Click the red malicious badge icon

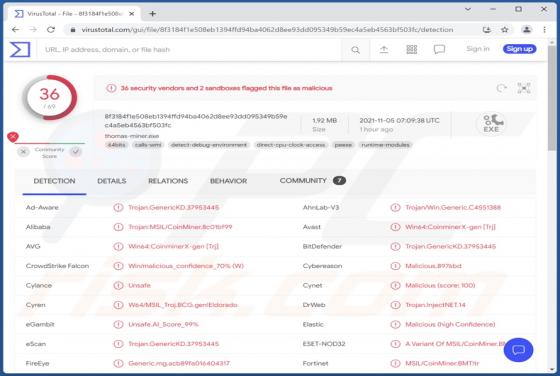[x=13, y=137]
